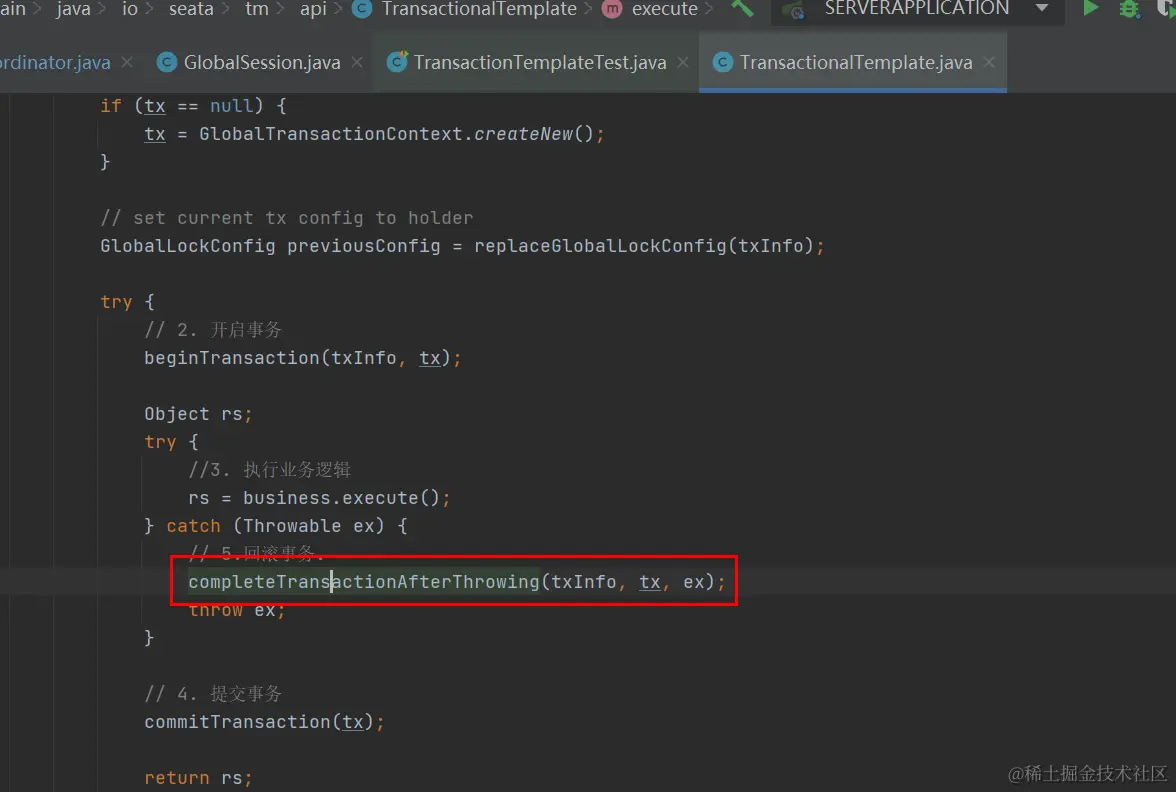Click the 'commitTransaction' method call
The height and width of the screenshot is (792, 1176).
tap(237, 722)
